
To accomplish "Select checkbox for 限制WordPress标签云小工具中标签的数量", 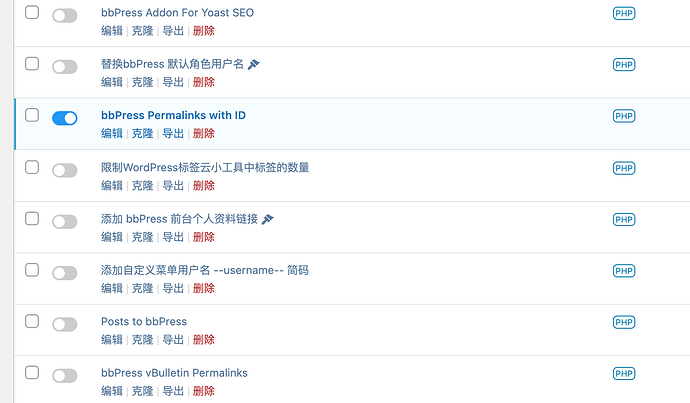I will click(x=32, y=167).
